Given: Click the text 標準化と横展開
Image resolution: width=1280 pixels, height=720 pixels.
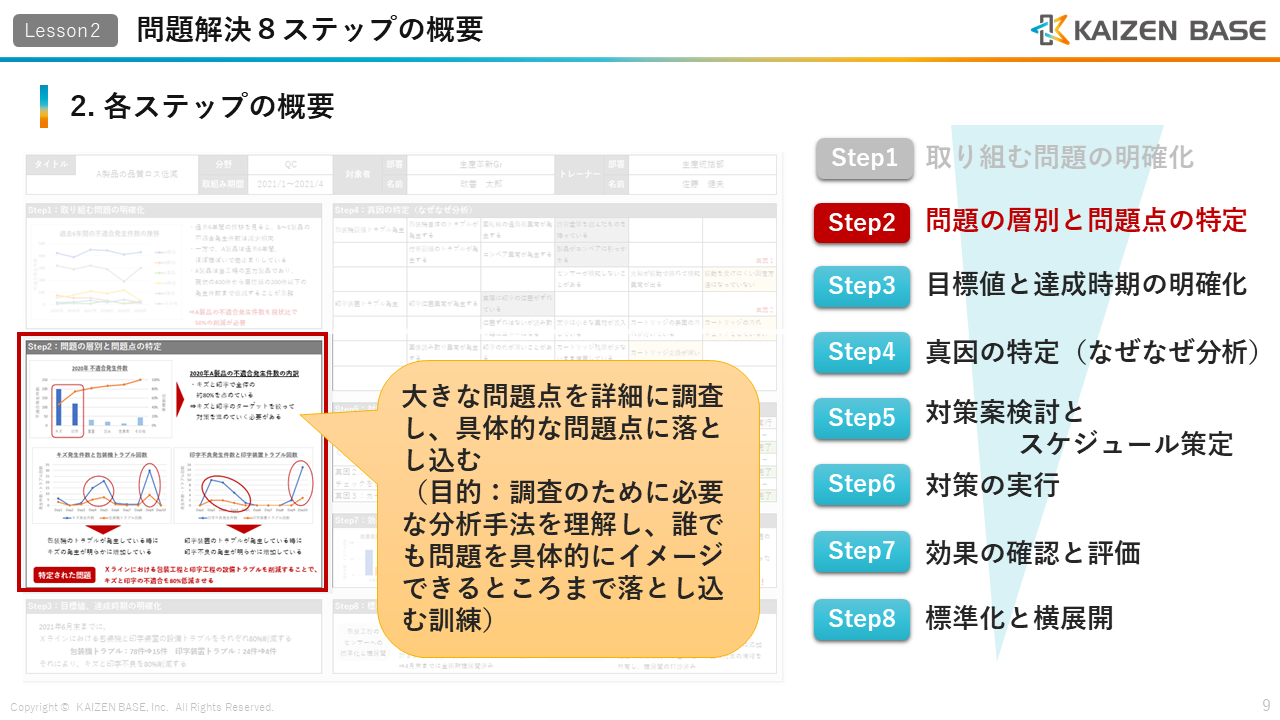Looking at the screenshot, I should (x=1019, y=618).
